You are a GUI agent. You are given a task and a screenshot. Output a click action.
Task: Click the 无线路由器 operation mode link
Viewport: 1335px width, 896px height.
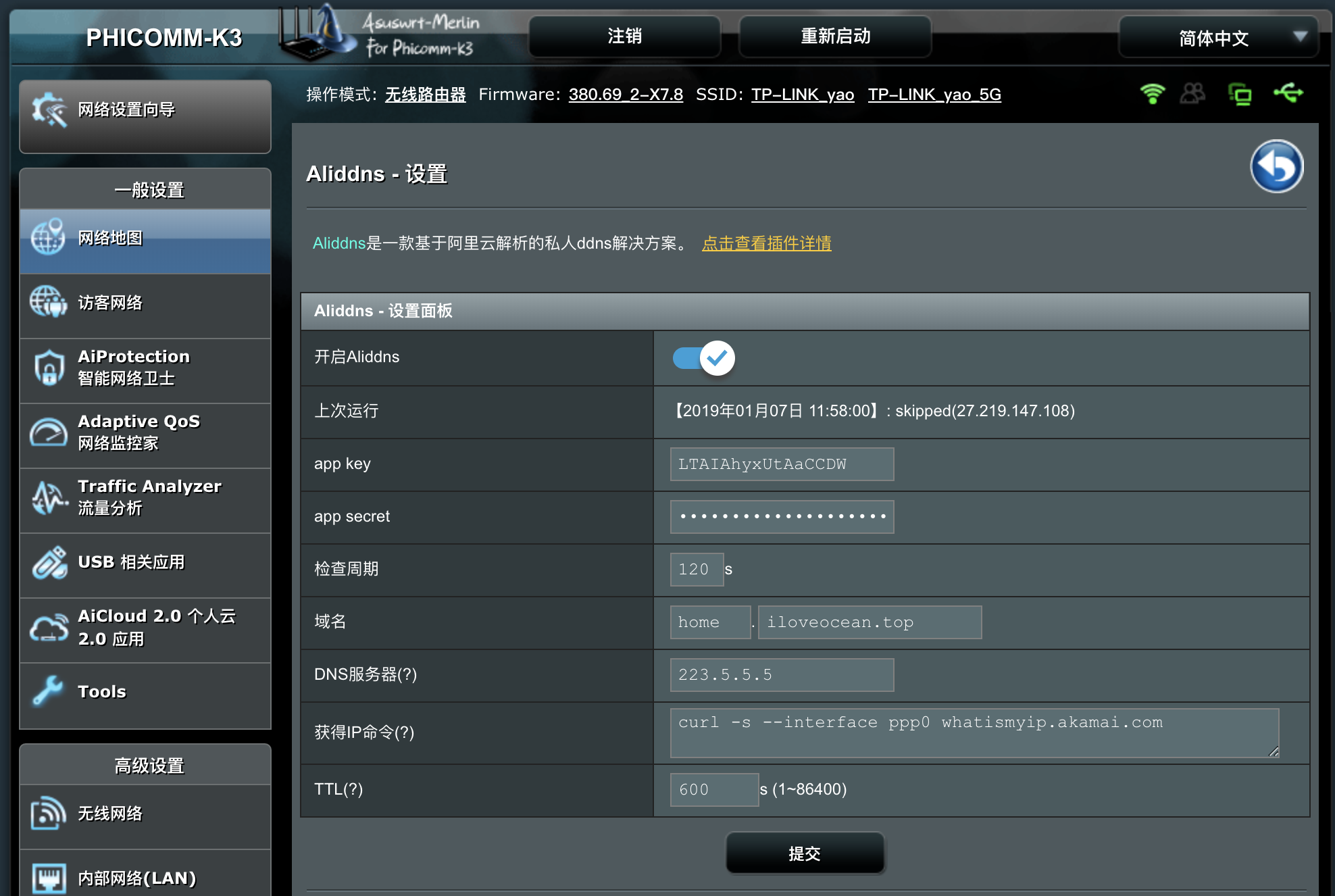point(425,95)
